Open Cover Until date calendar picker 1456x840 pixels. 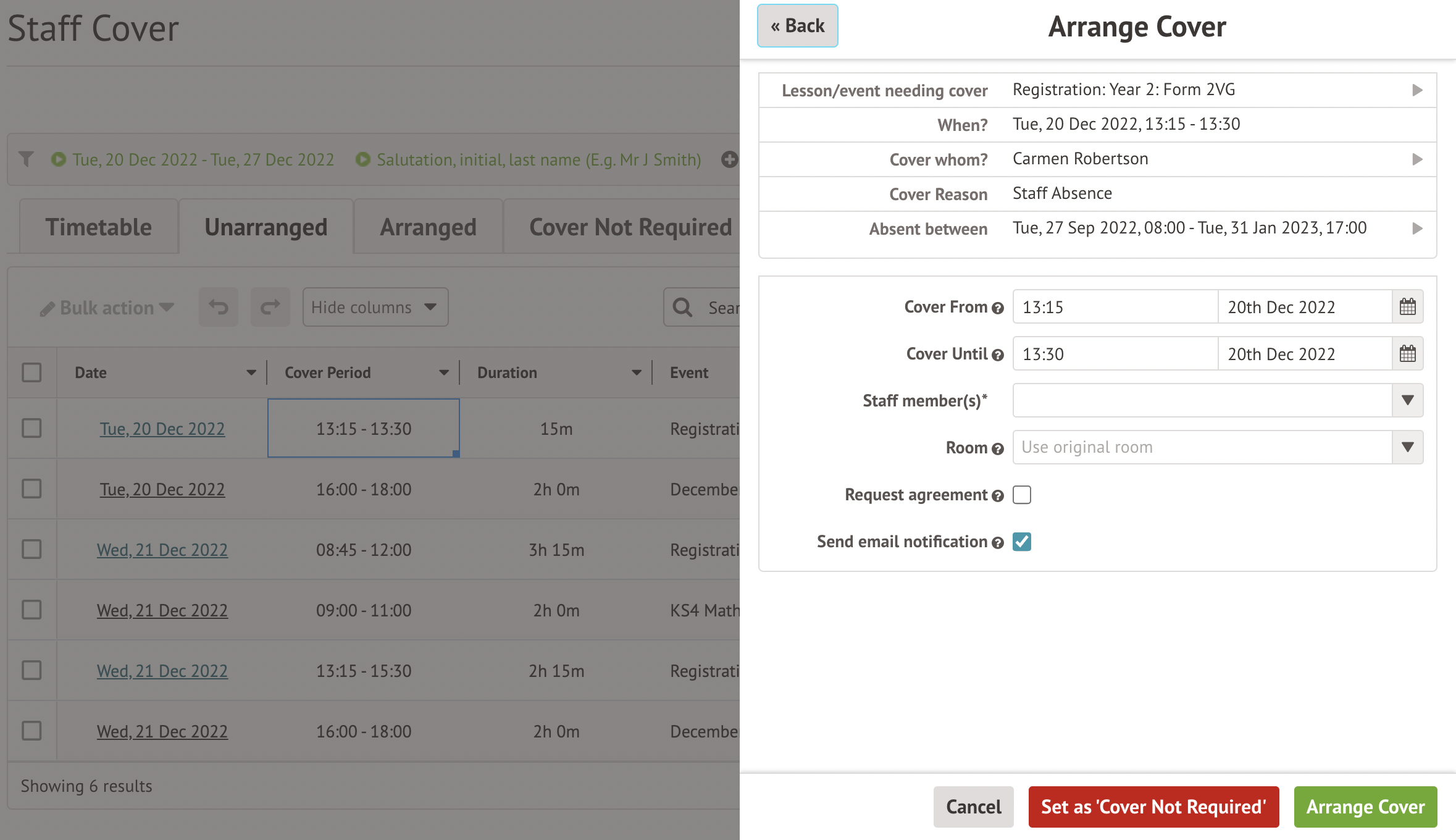(1407, 354)
